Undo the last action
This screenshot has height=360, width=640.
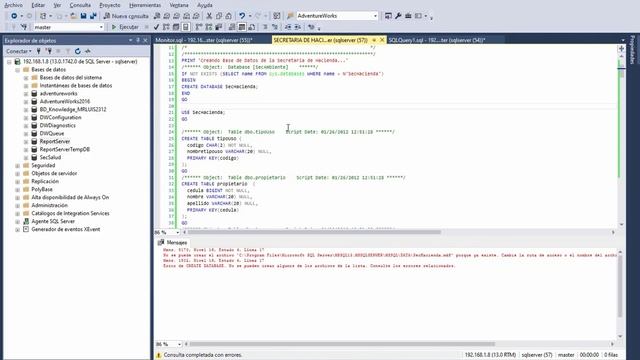click(242, 16)
